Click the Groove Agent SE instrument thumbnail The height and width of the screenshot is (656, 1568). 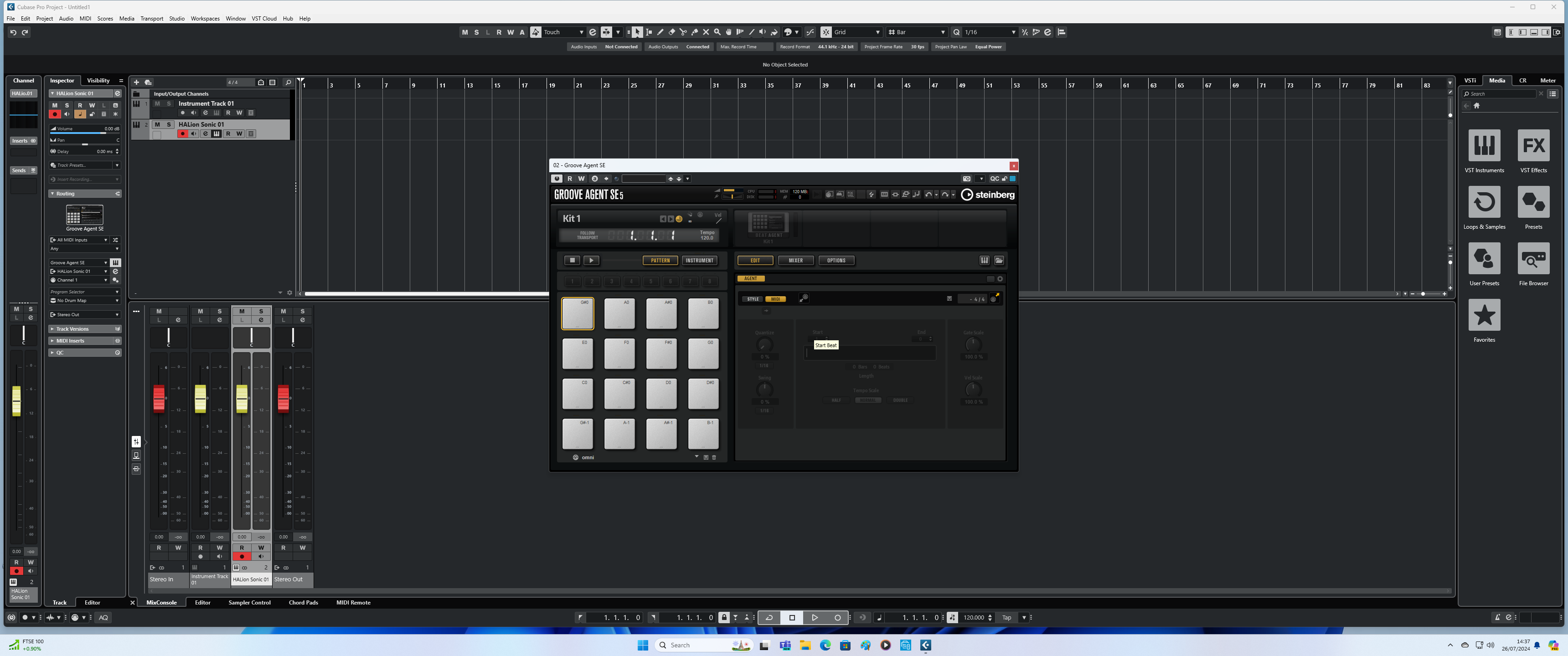[x=85, y=215]
